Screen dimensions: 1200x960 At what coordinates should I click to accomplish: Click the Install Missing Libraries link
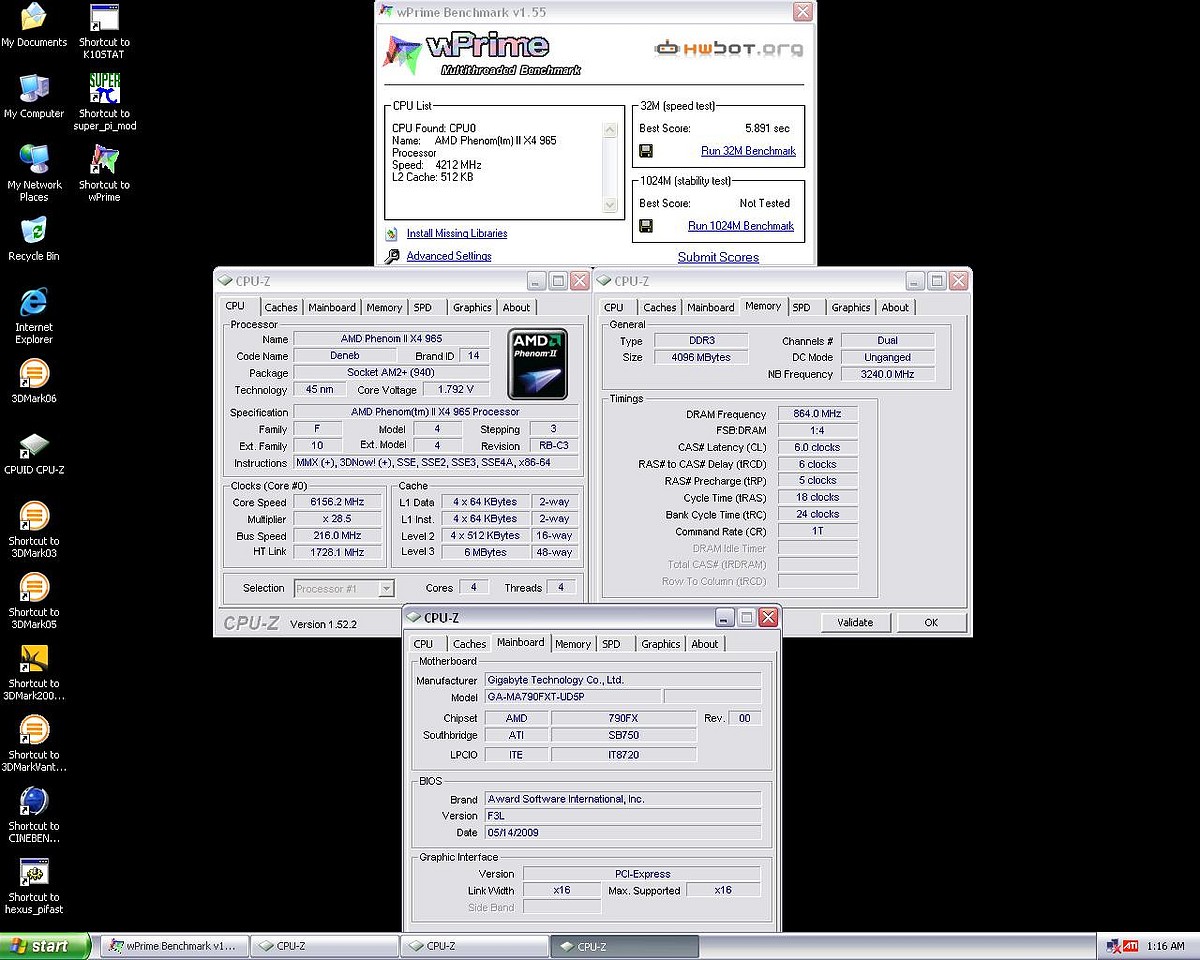[457, 234]
